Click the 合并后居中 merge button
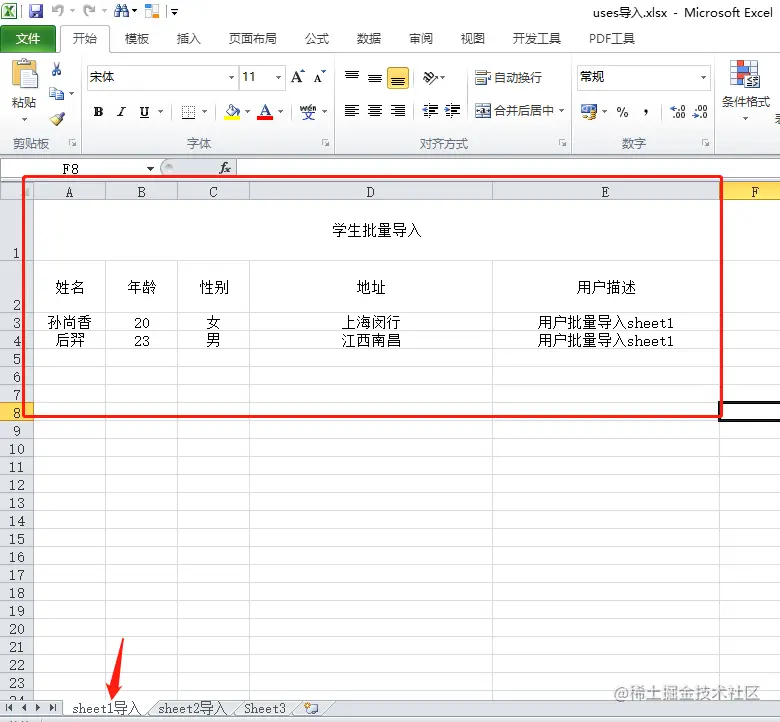 tap(514, 110)
